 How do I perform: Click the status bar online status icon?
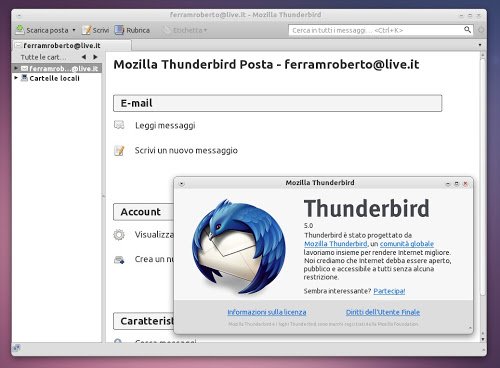pyautogui.click(x=17, y=348)
